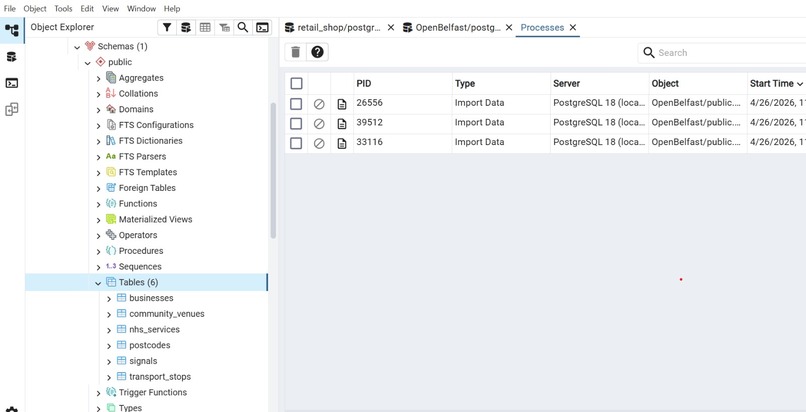Toggle the select-all processes header checkbox
This screenshot has height=412, width=806.
click(296, 84)
